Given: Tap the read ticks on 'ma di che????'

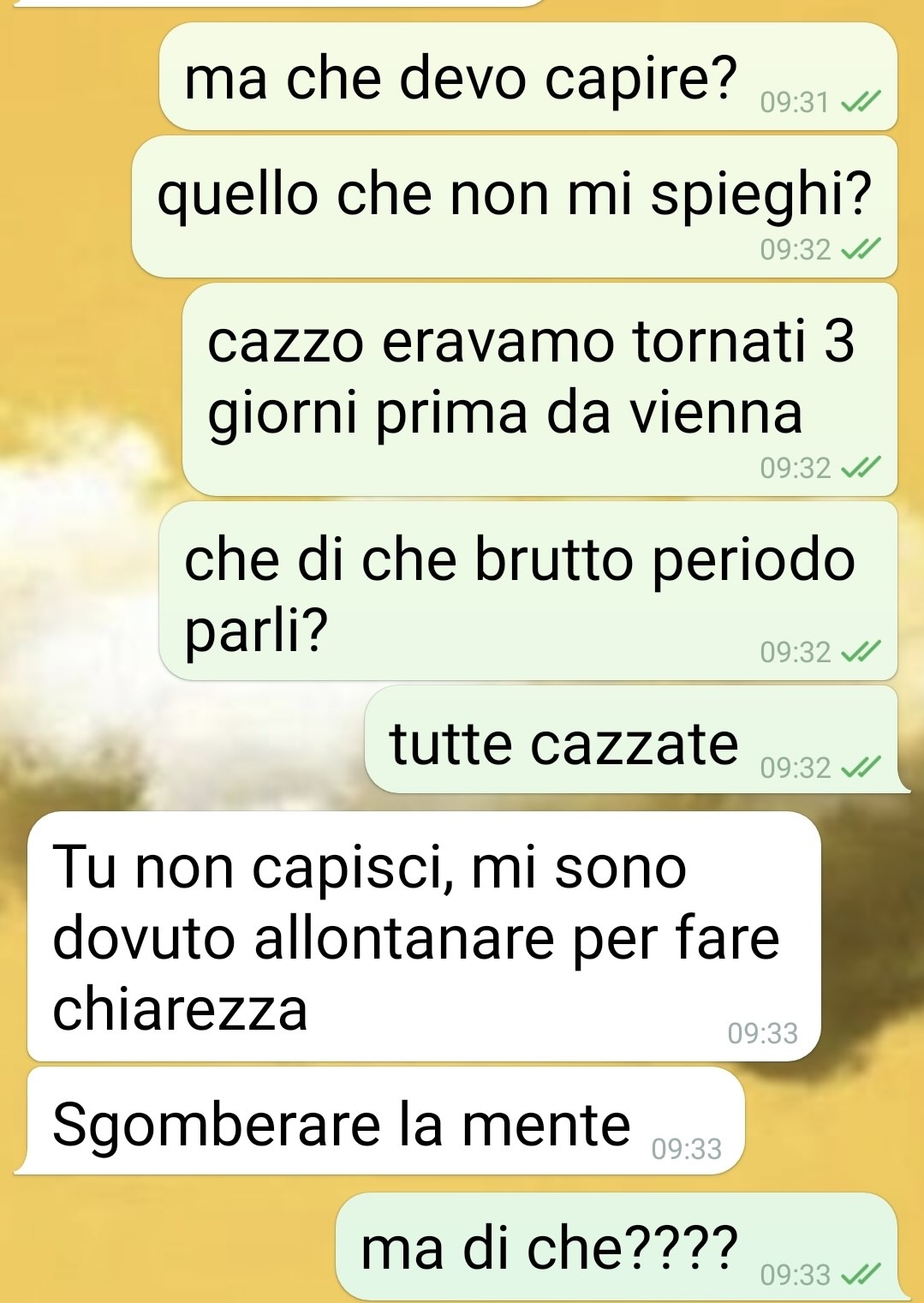Looking at the screenshot, I should coord(860,1276).
